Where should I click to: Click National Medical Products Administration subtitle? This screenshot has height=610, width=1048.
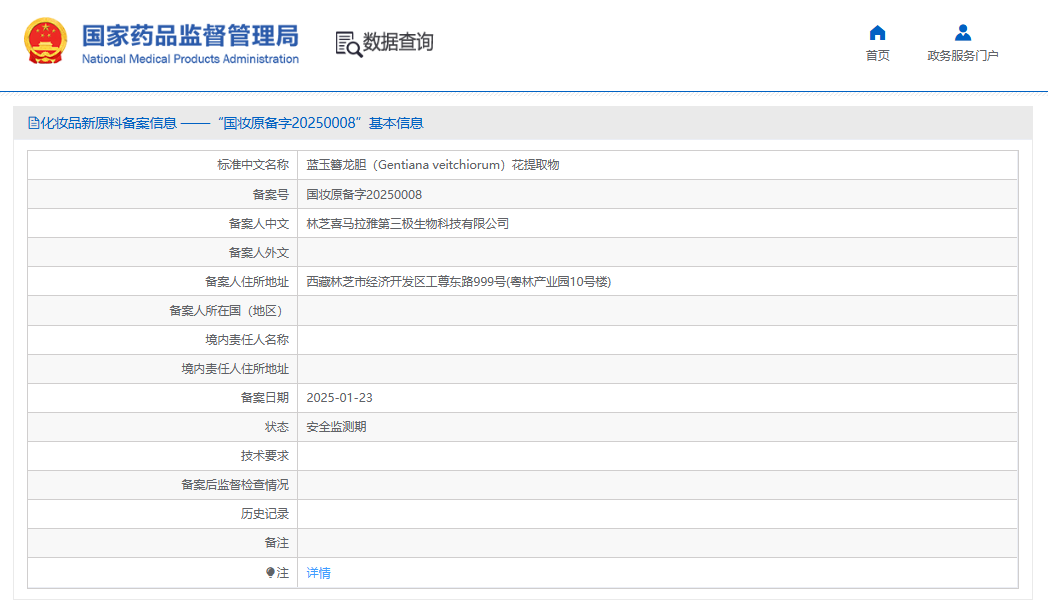click(x=190, y=59)
